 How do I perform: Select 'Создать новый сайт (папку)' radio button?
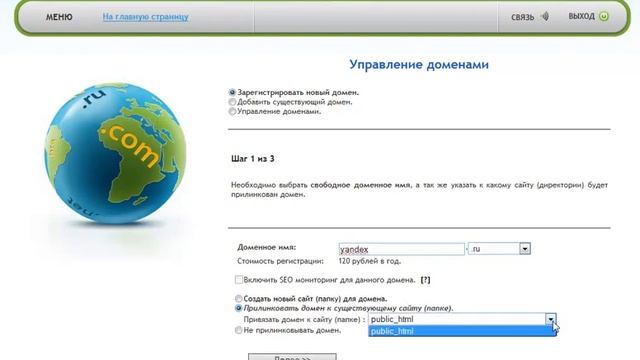[x=239, y=299]
